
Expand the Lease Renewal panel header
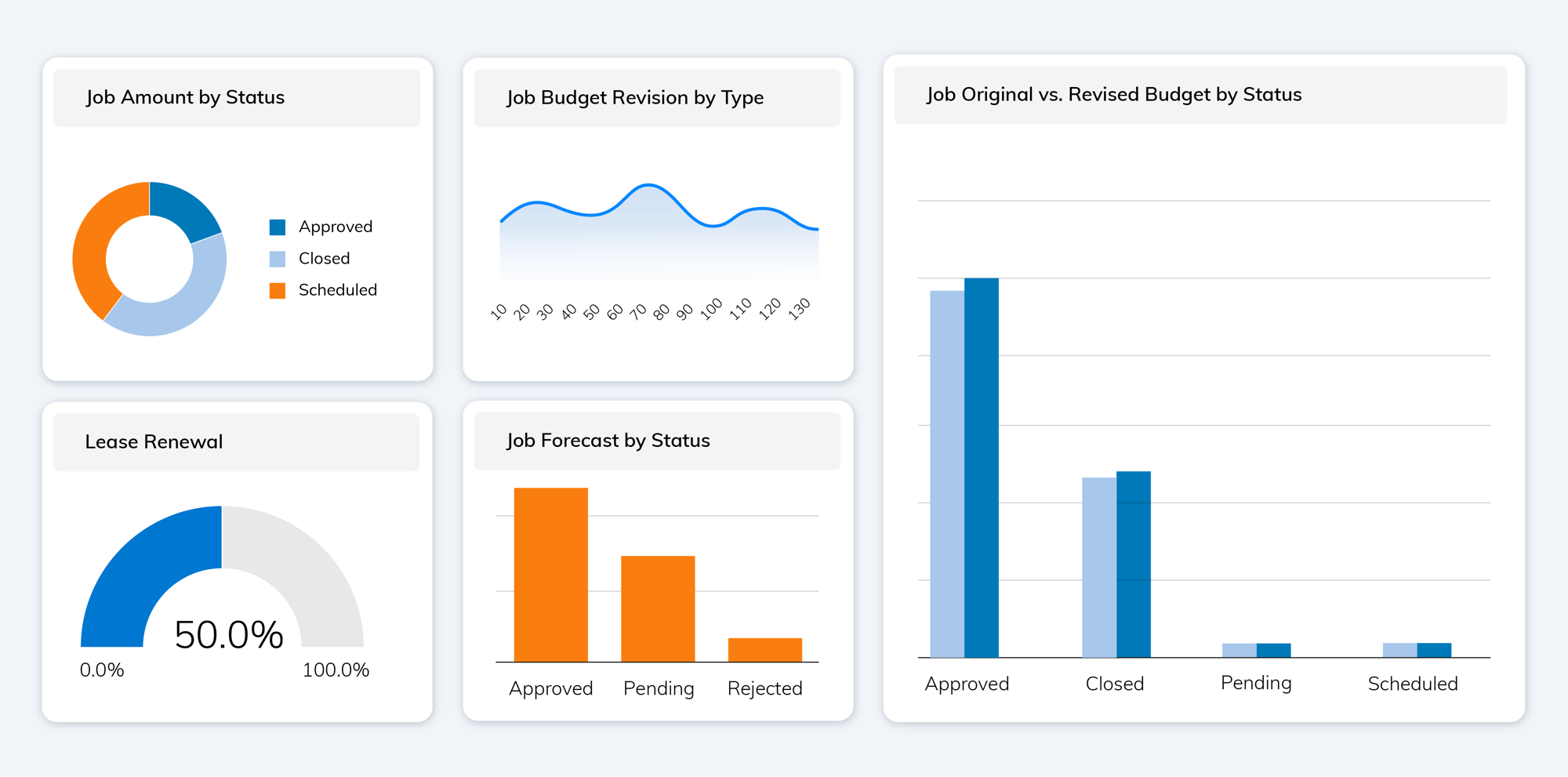(154, 441)
